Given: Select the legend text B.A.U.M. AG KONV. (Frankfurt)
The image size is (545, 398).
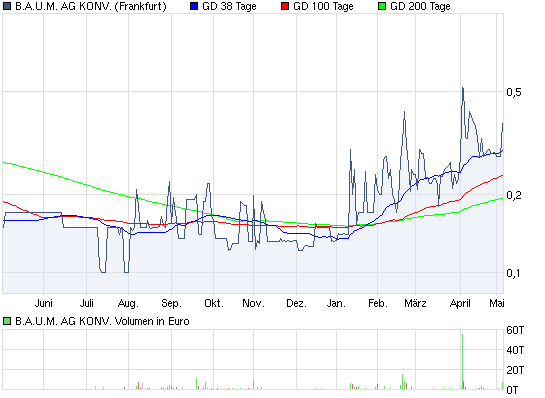Looking at the screenshot, I should point(91,6).
